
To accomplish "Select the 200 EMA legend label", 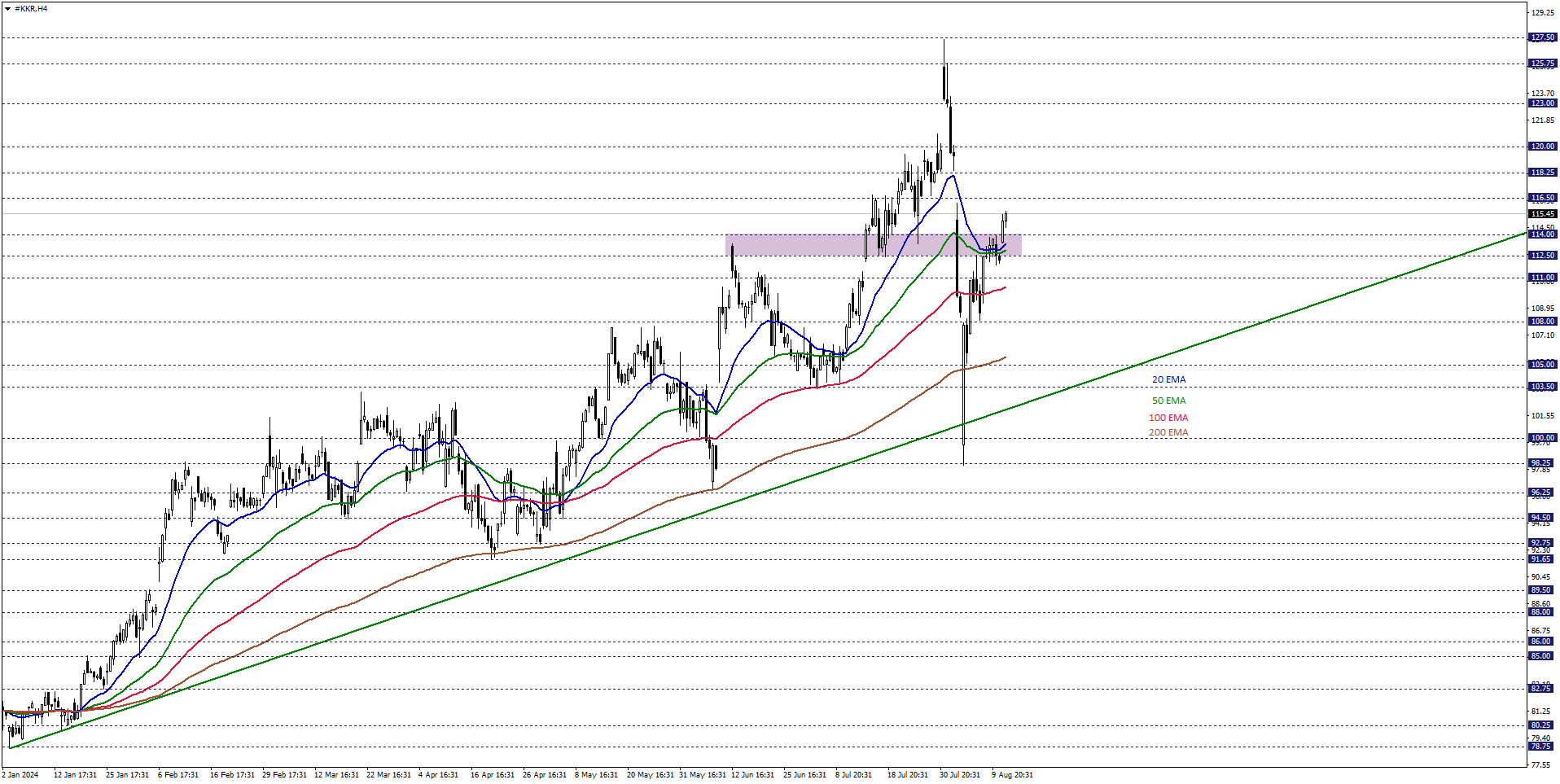I will tap(1168, 432).
